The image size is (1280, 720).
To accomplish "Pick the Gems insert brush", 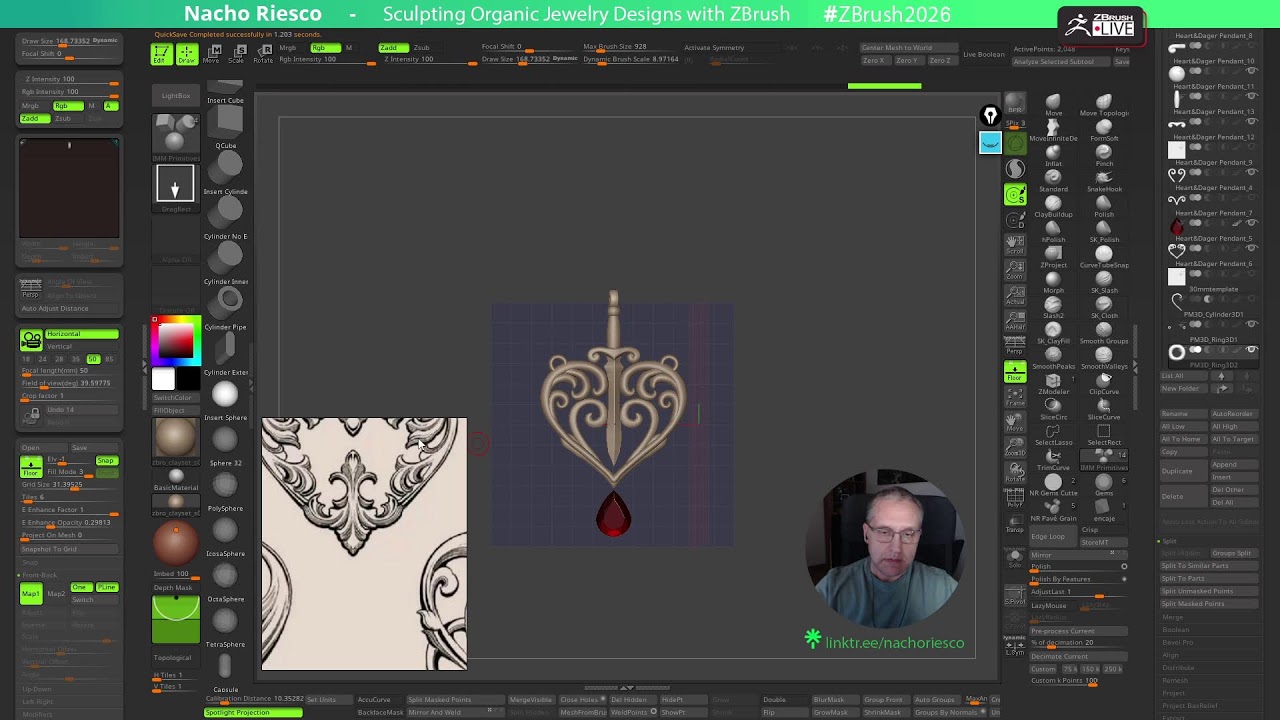I will [x=1104, y=485].
